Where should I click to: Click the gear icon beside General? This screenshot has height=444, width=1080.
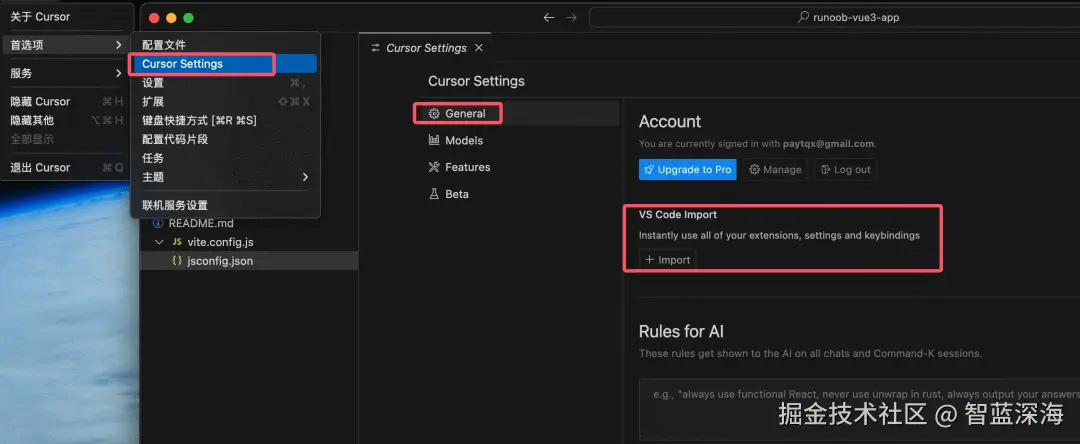point(434,114)
